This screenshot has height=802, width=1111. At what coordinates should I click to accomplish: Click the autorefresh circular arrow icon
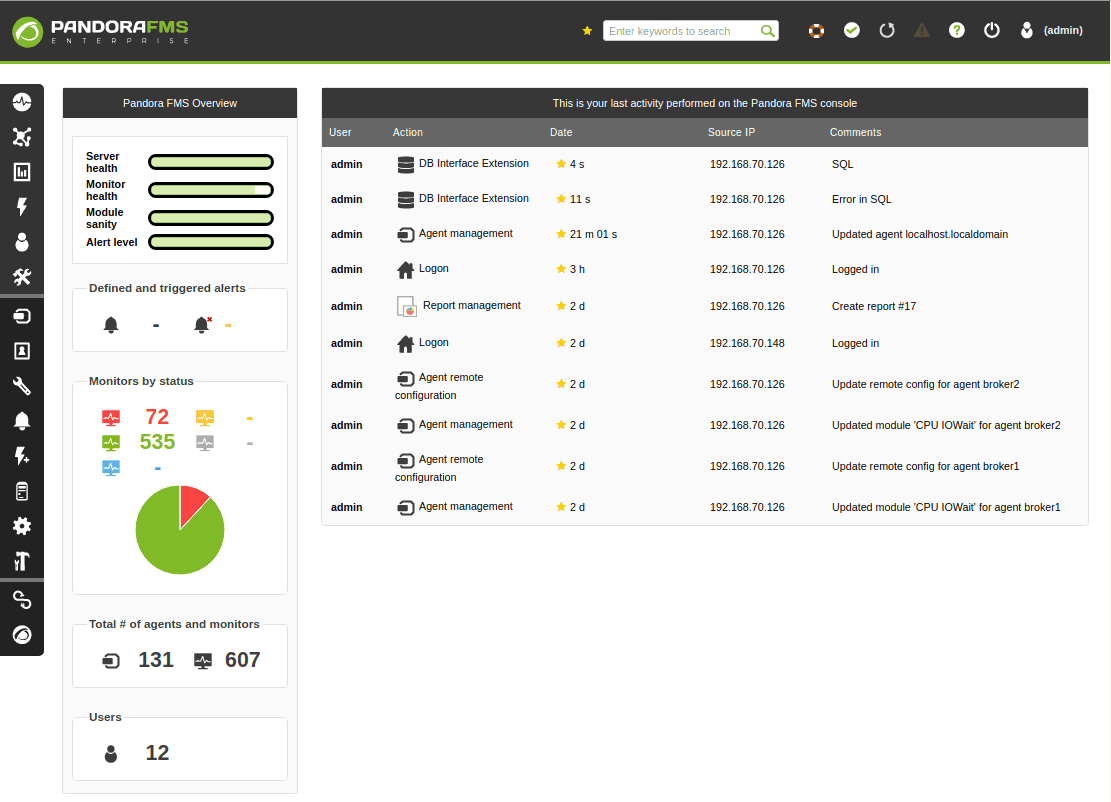(x=886, y=30)
